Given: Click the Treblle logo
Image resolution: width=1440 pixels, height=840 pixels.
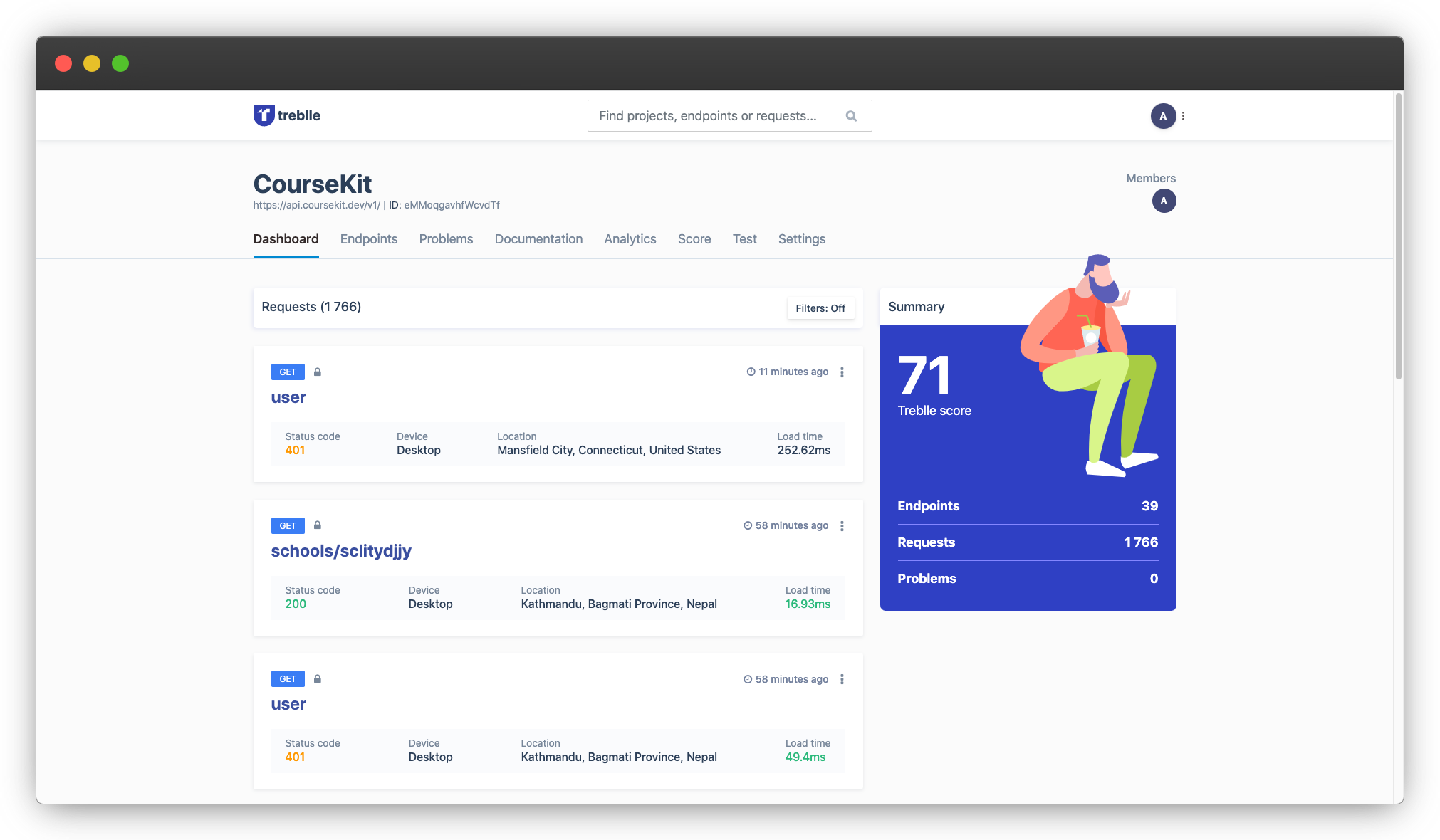Looking at the screenshot, I should 287,115.
